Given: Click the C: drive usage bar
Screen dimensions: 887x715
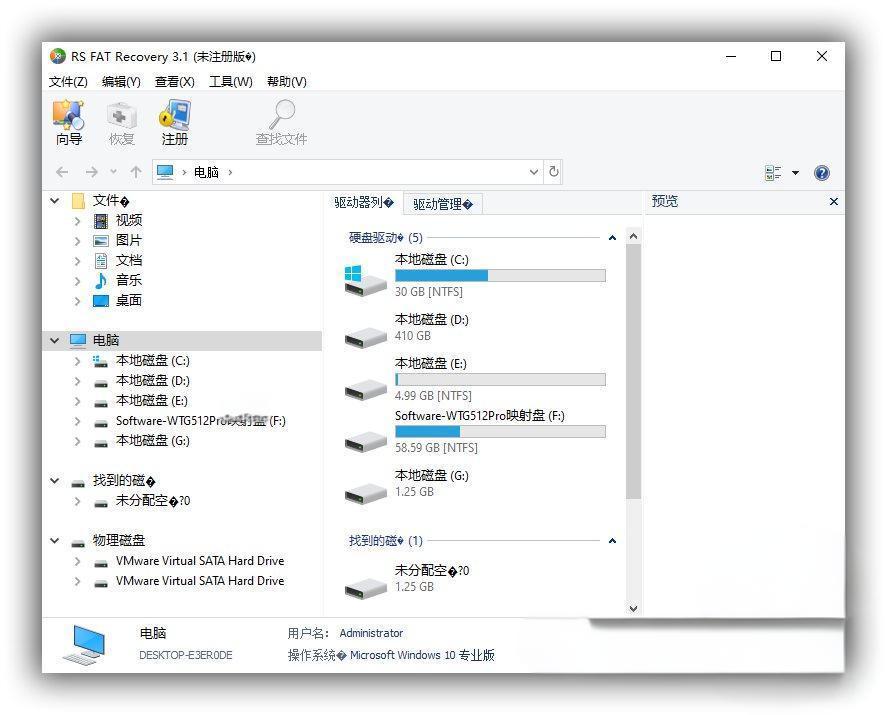Looking at the screenshot, I should point(500,275).
